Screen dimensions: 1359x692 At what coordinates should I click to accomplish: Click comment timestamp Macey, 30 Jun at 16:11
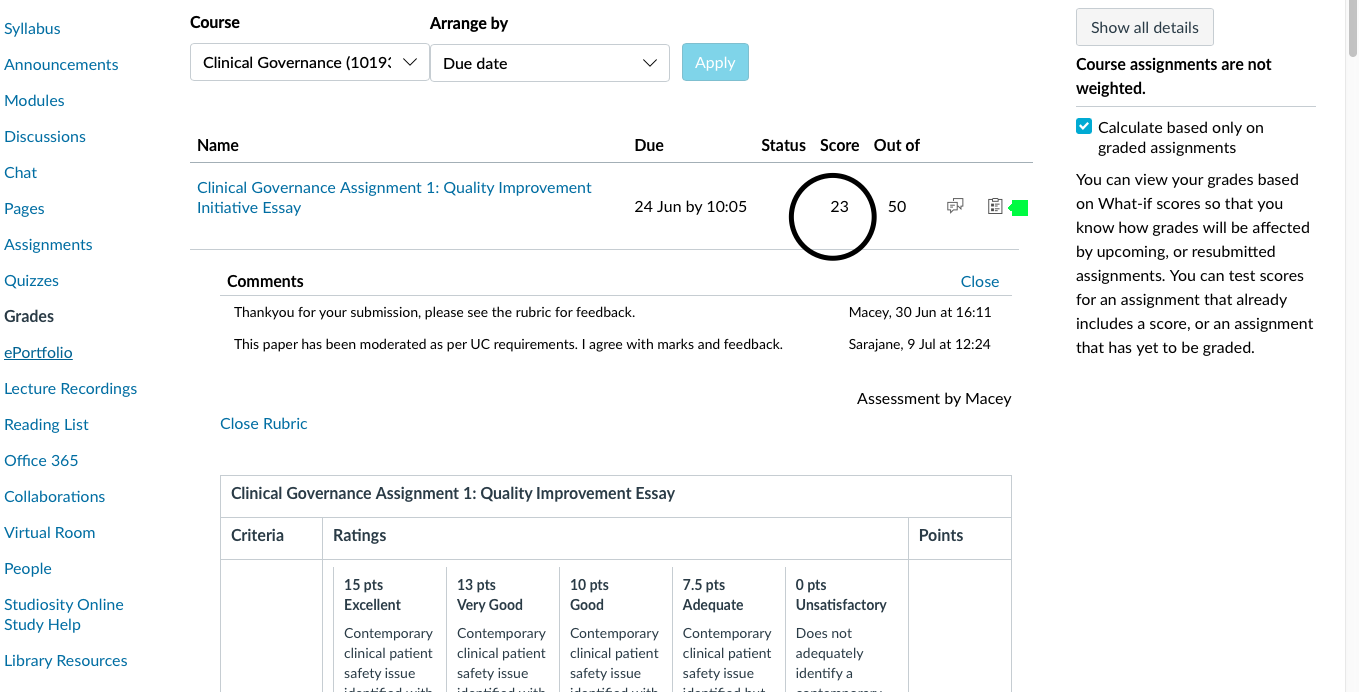[920, 312]
